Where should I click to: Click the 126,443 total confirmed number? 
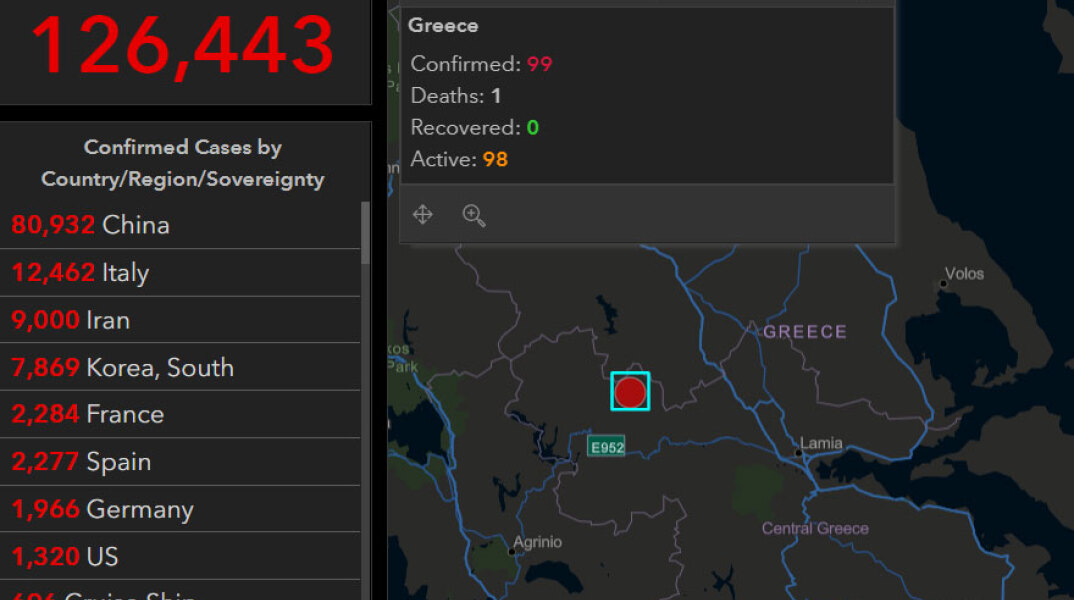pyautogui.click(x=182, y=45)
